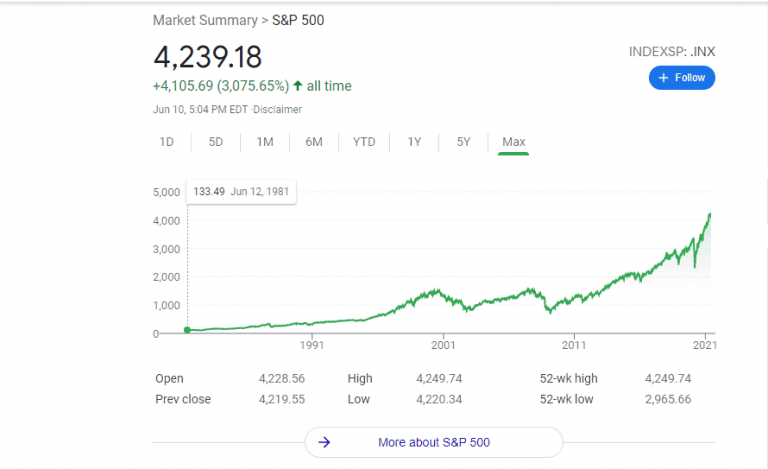
Task: Open More about S&P 500 link
Action: [x=434, y=443]
